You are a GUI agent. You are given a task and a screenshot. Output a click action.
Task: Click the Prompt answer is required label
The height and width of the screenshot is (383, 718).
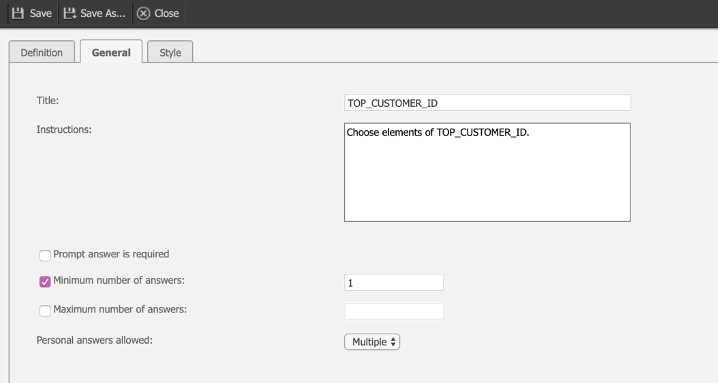tap(111, 254)
